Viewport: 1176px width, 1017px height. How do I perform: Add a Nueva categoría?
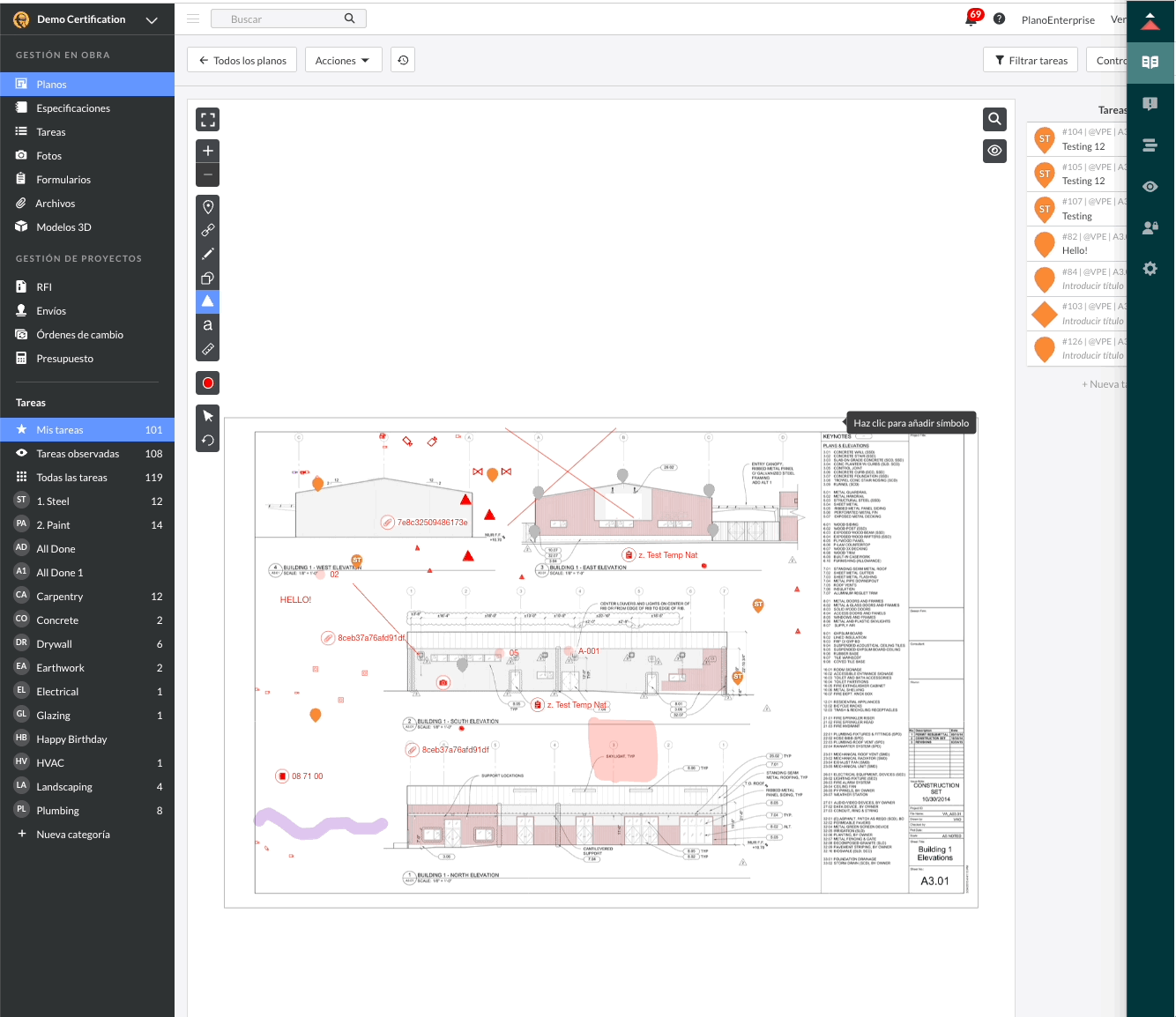point(87,835)
